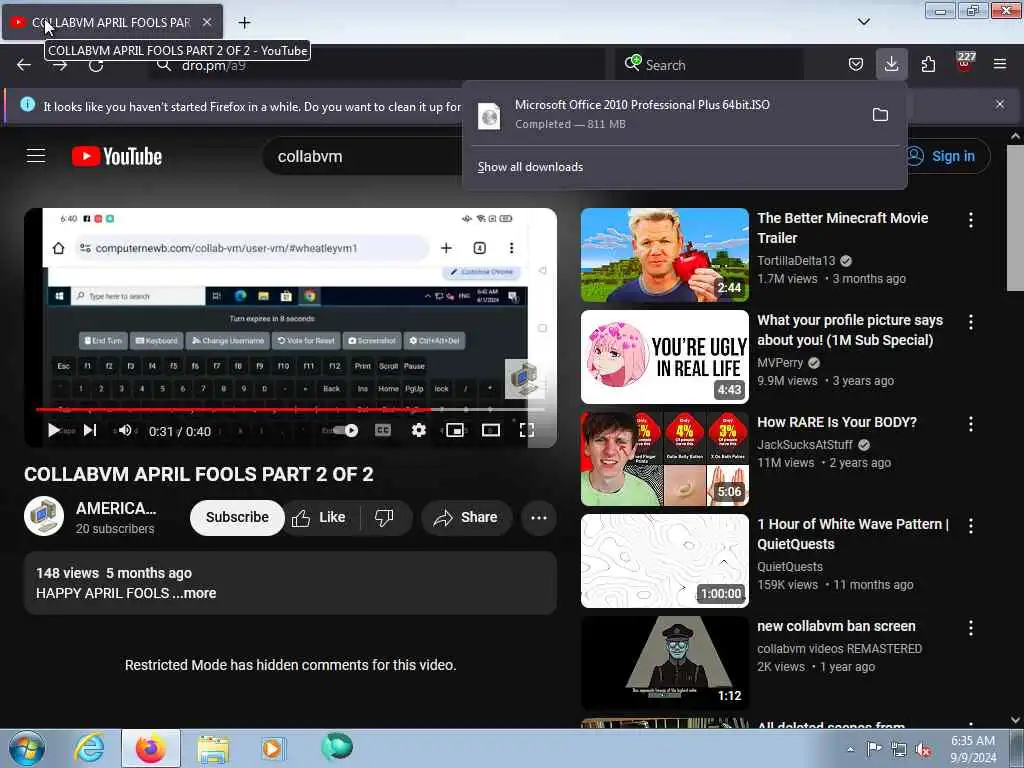Click the JackSucksAtStuff channel name

(x=805, y=445)
